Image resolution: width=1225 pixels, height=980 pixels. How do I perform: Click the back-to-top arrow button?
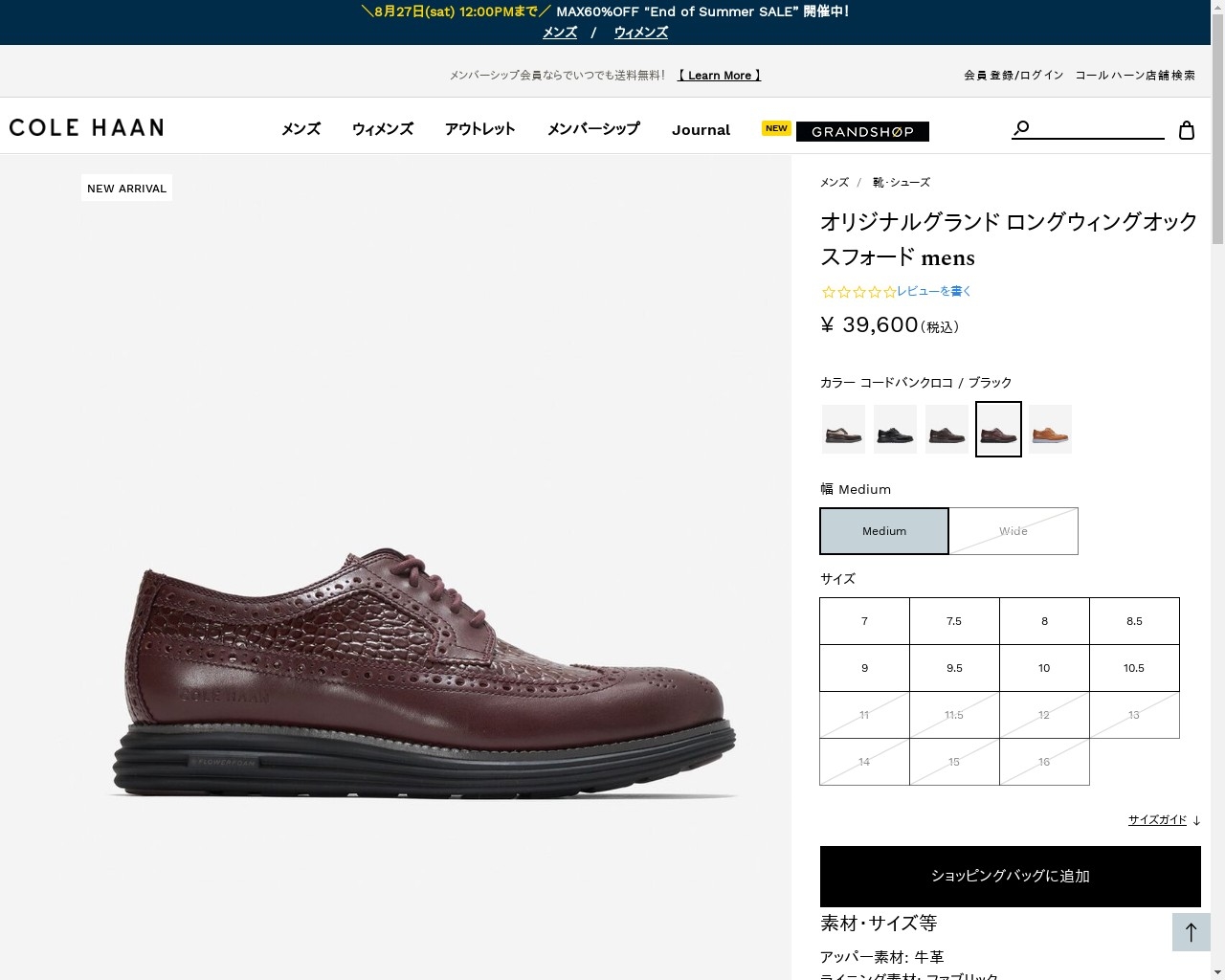[1192, 931]
